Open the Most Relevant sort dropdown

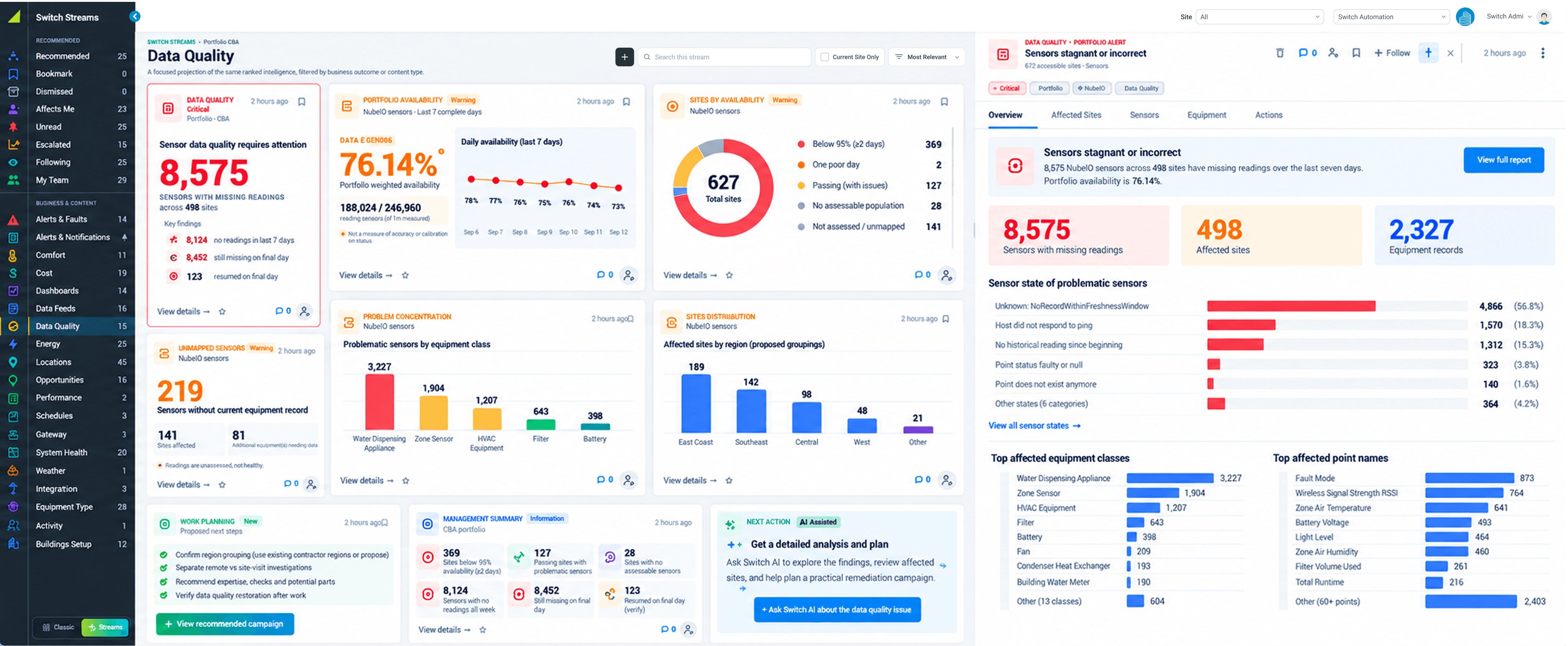click(927, 57)
